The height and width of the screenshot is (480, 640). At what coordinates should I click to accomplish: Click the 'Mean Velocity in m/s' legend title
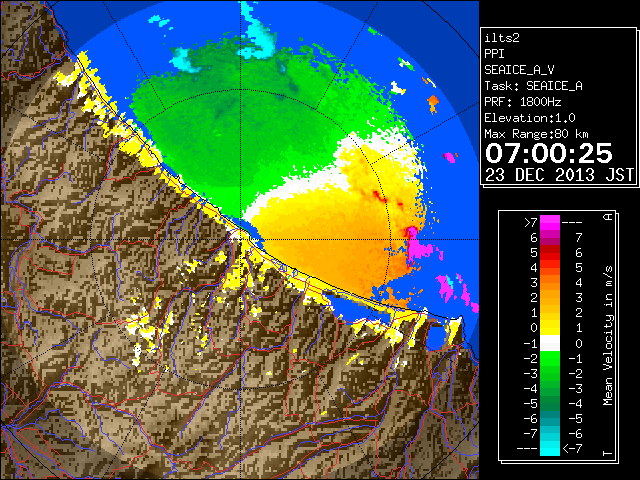[608, 336]
